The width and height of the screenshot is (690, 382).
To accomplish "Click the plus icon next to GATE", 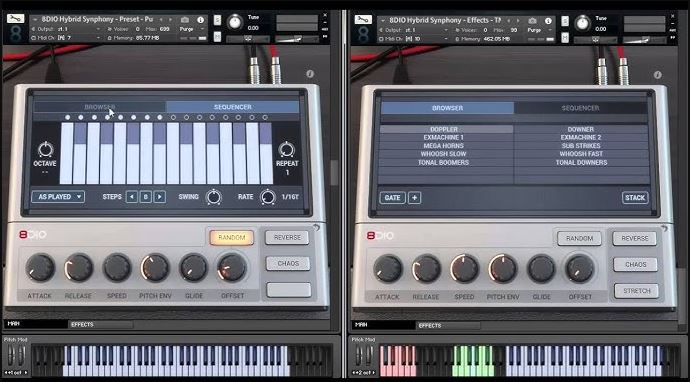I will [x=414, y=198].
